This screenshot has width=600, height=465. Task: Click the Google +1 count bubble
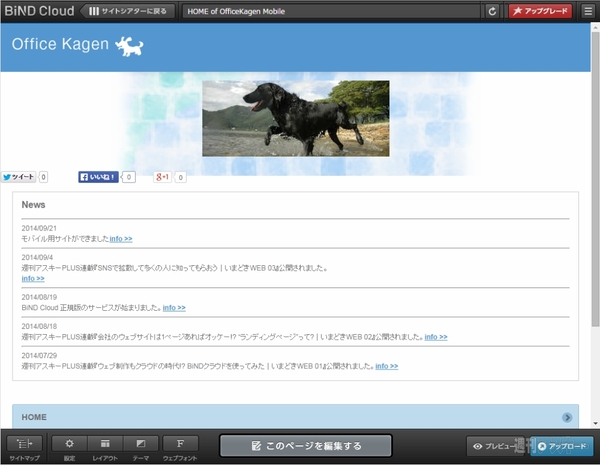[x=180, y=177]
